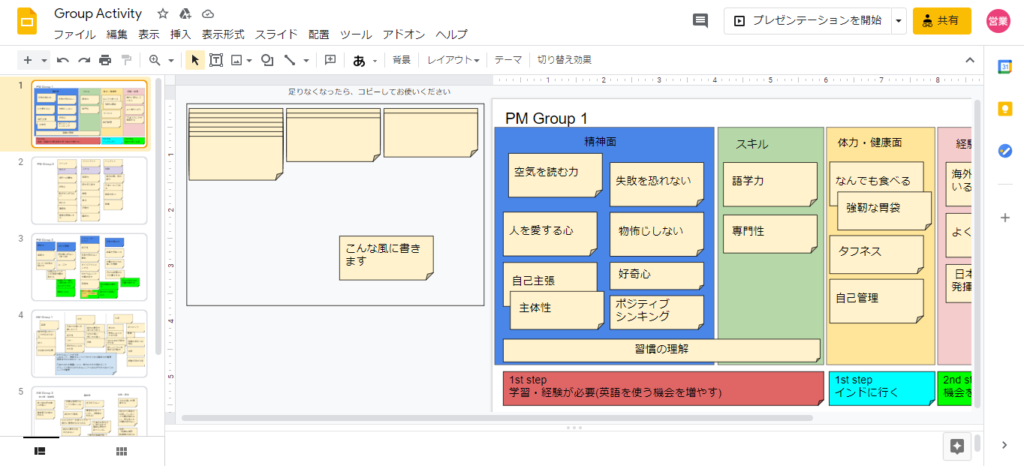Select slide 2 thumbnail

(x=89, y=191)
